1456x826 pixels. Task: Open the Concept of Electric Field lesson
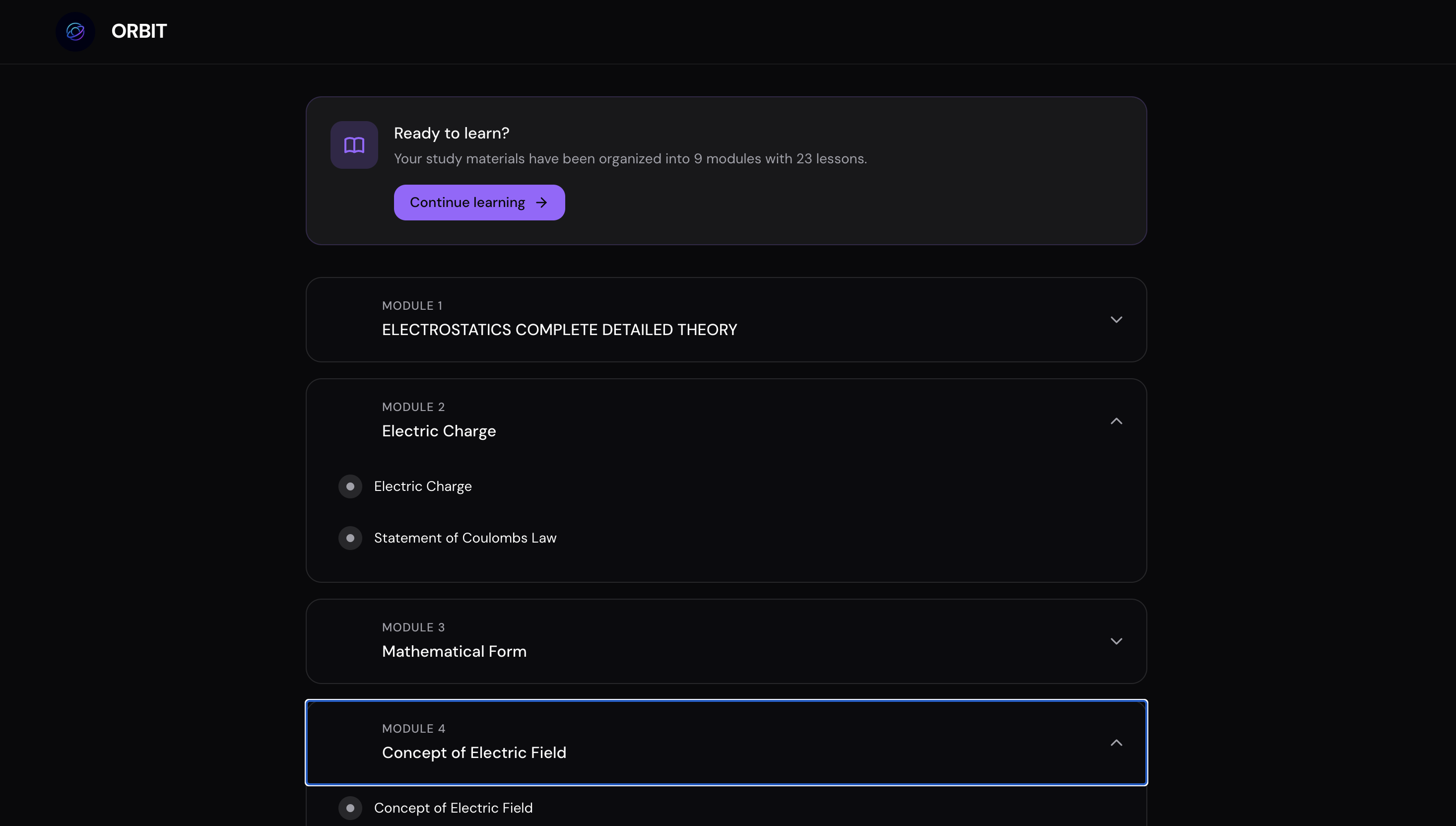453,808
